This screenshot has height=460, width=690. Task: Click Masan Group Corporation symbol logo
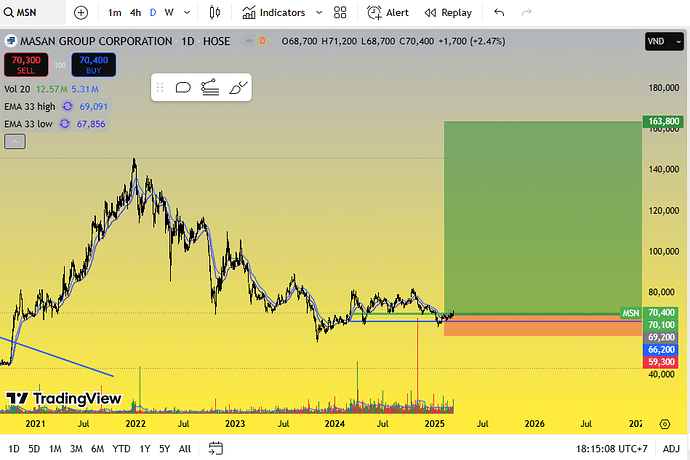click(11, 41)
